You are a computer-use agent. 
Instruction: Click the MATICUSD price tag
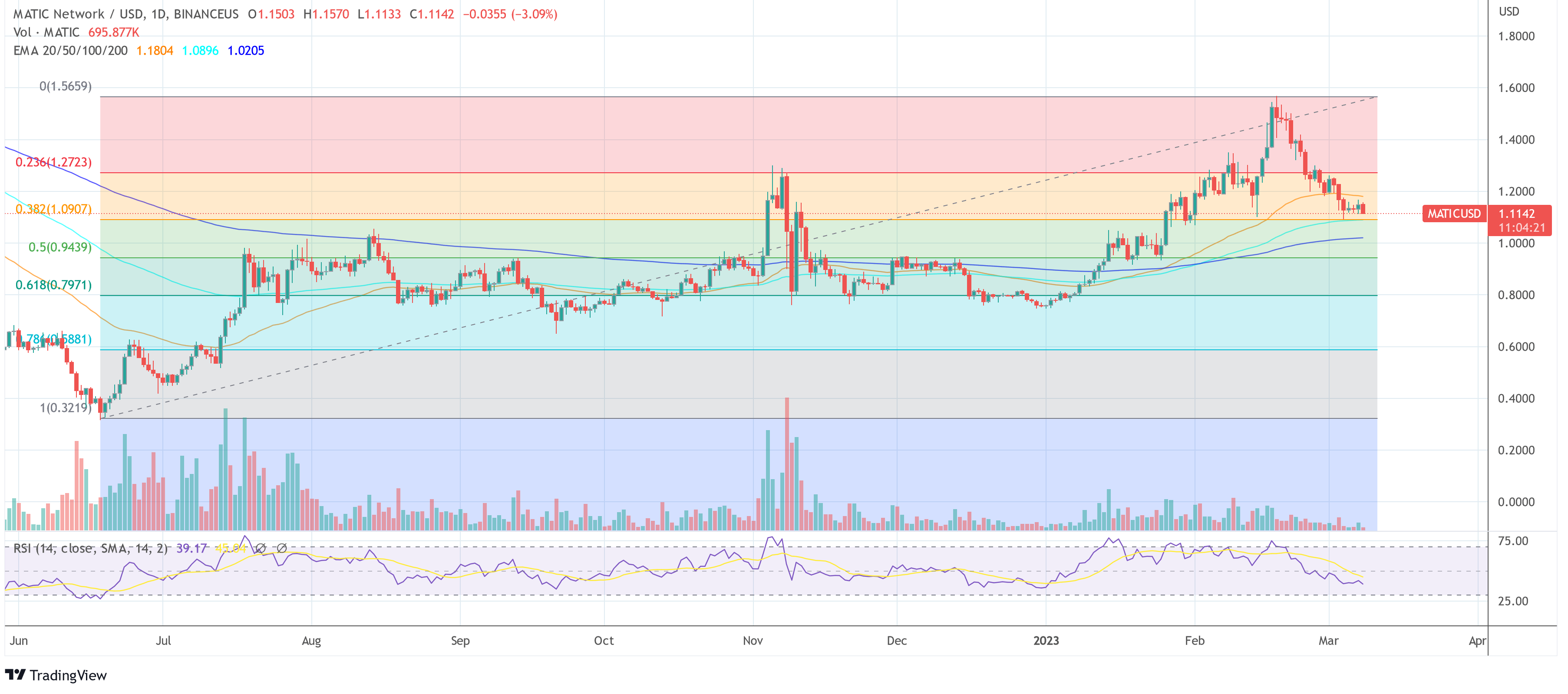coord(1454,214)
